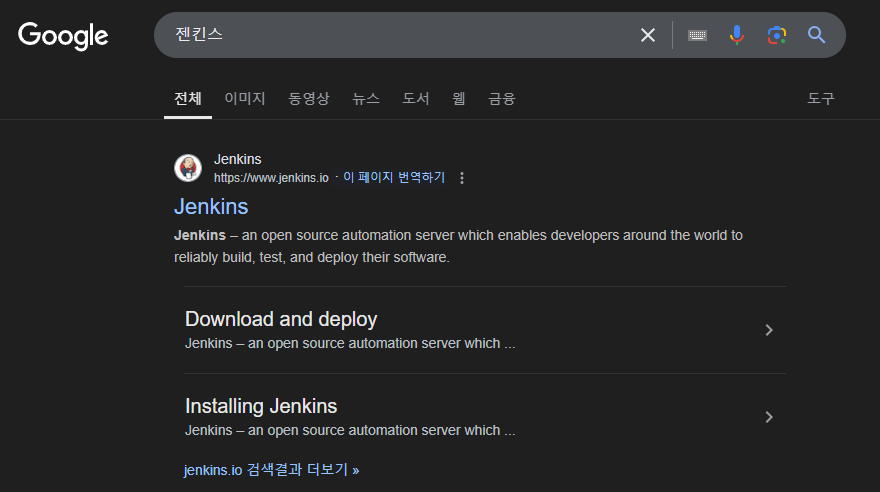Open the 도서 tab
The width and height of the screenshot is (880, 492).
coord(416,99)
